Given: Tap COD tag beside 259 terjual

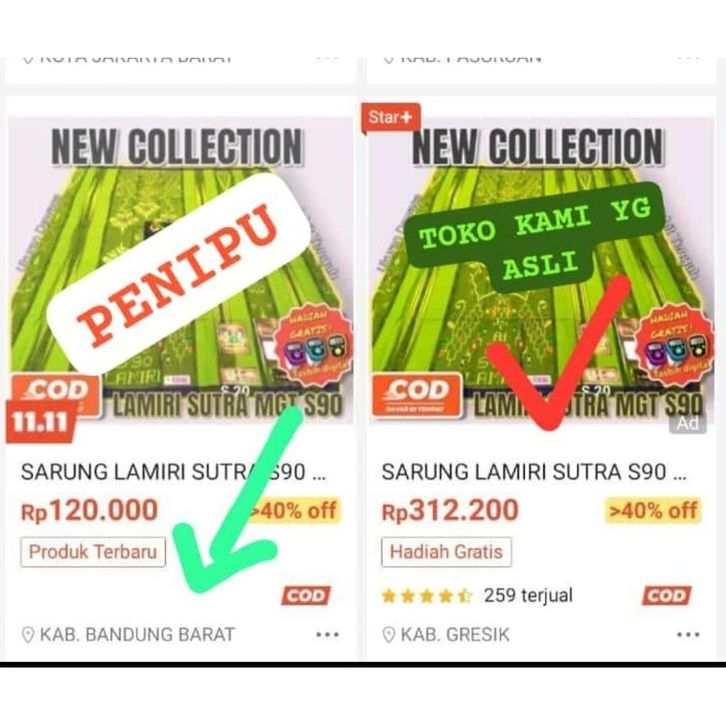Looking at the screenshot, I should (x=666, y=595).
